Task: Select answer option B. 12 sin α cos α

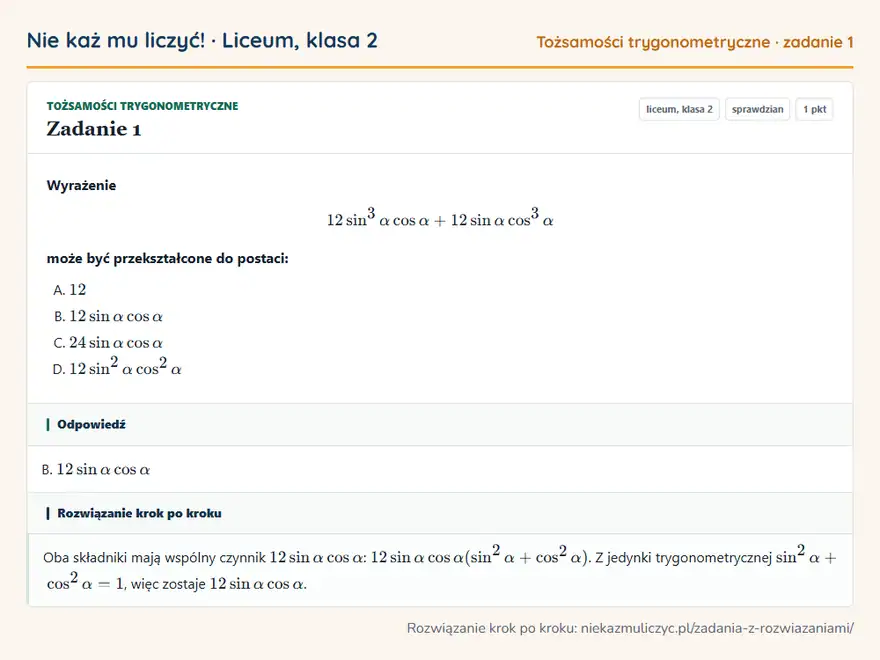Action: 108,317
